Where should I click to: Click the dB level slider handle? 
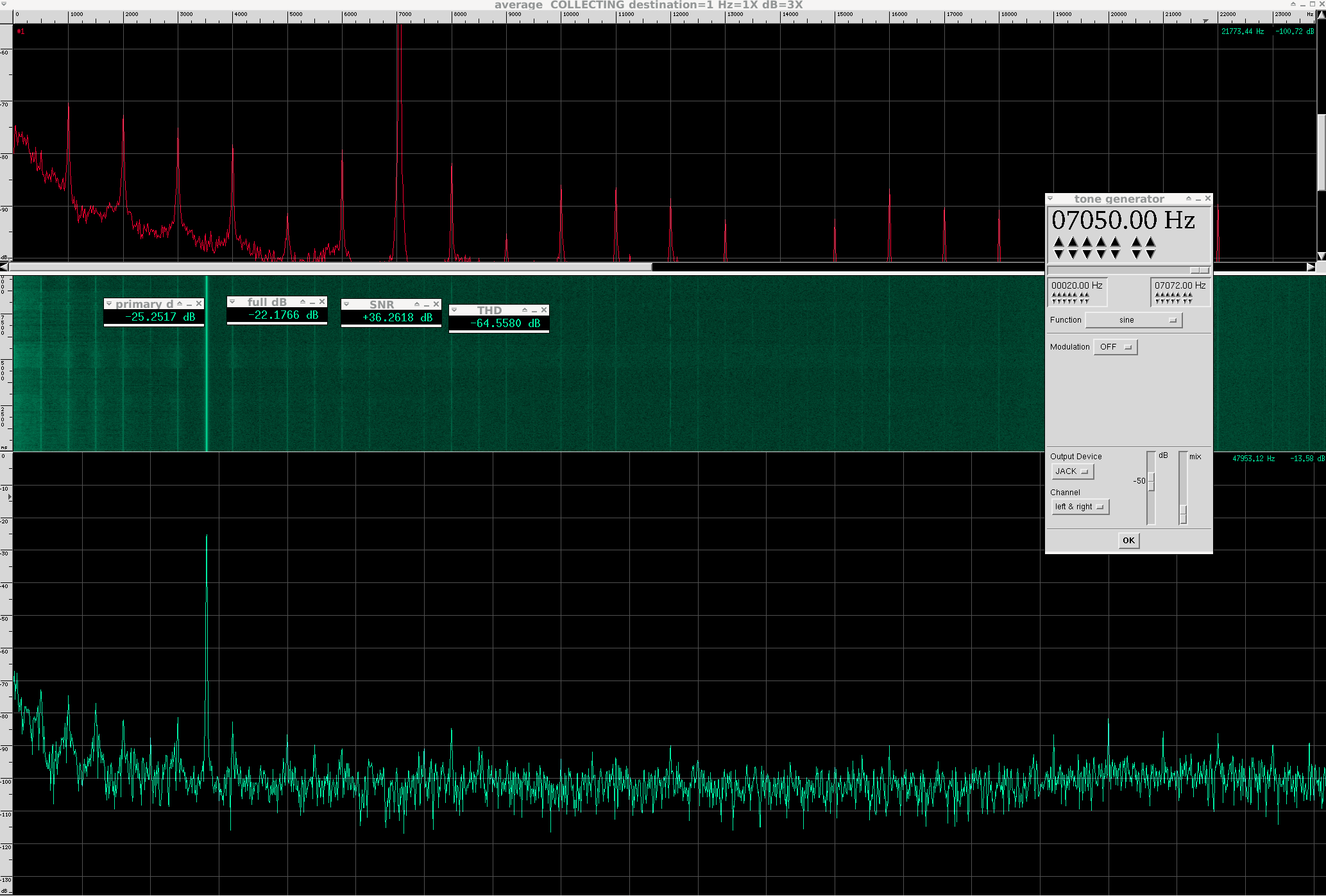(1152, 482)
